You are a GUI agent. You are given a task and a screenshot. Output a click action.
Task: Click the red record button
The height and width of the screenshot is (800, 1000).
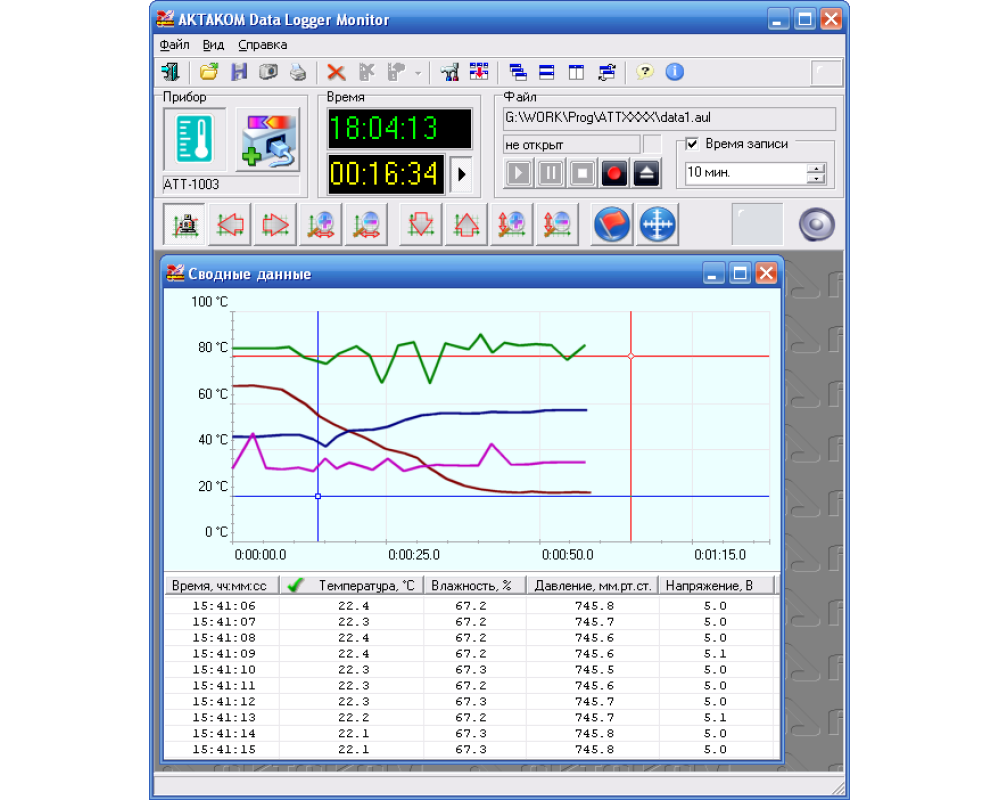[614, 173]
